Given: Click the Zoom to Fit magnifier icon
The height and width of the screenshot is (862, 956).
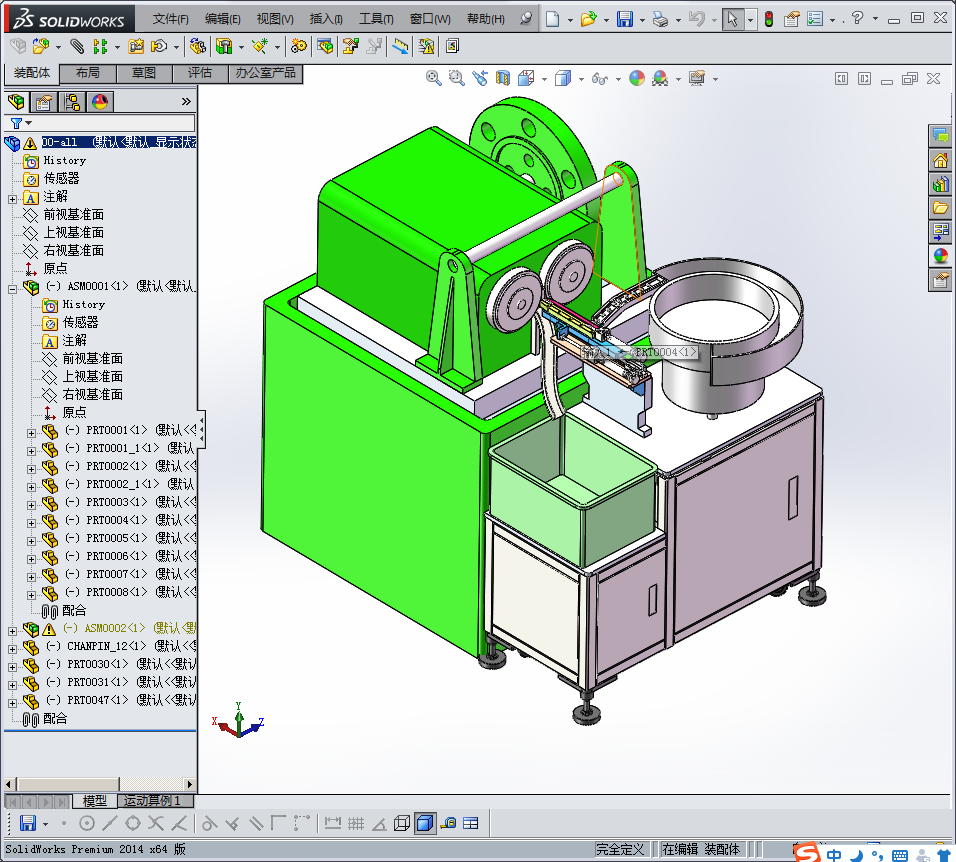Looking at the screenshot, I should click(x=433, y=78).
